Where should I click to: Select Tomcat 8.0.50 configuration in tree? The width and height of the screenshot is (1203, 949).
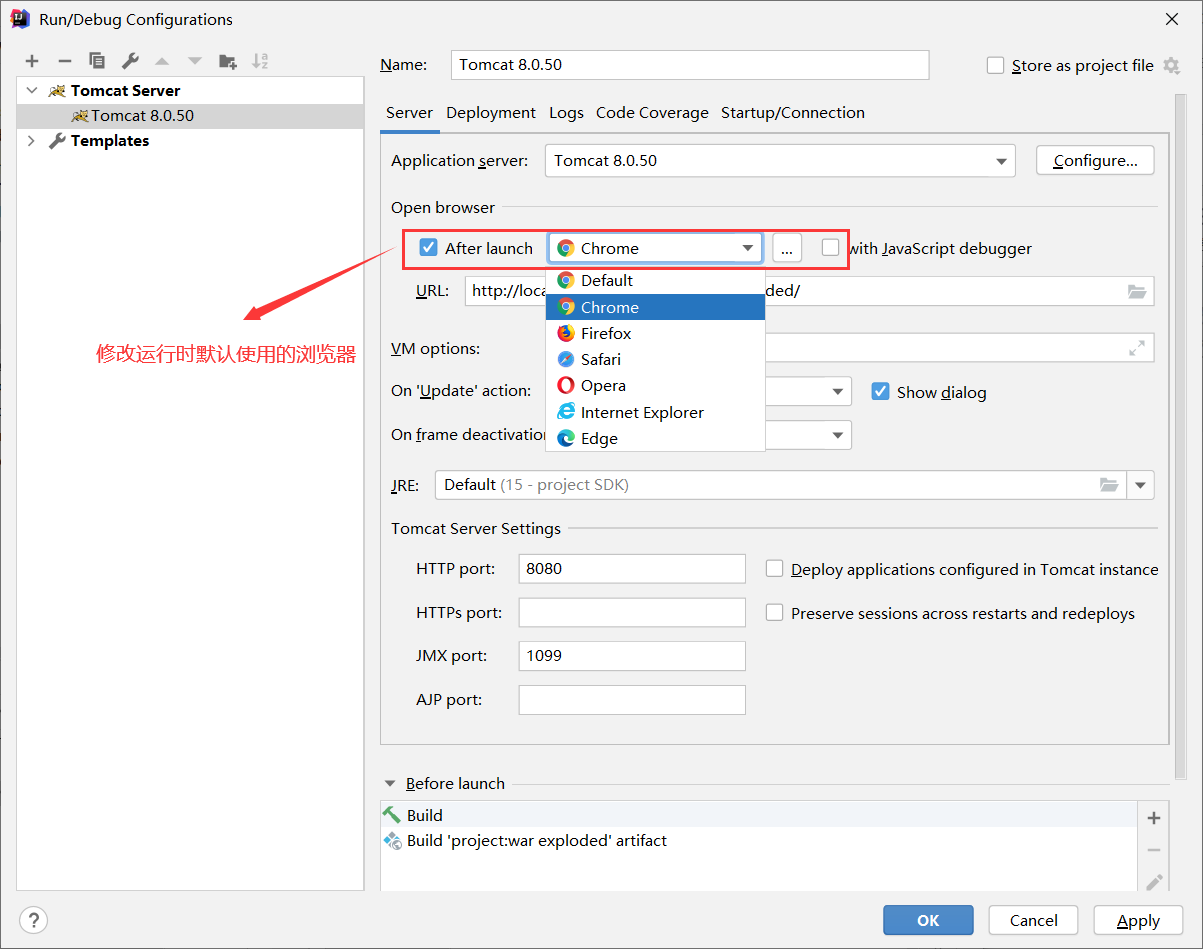click(x=190, y=116)
